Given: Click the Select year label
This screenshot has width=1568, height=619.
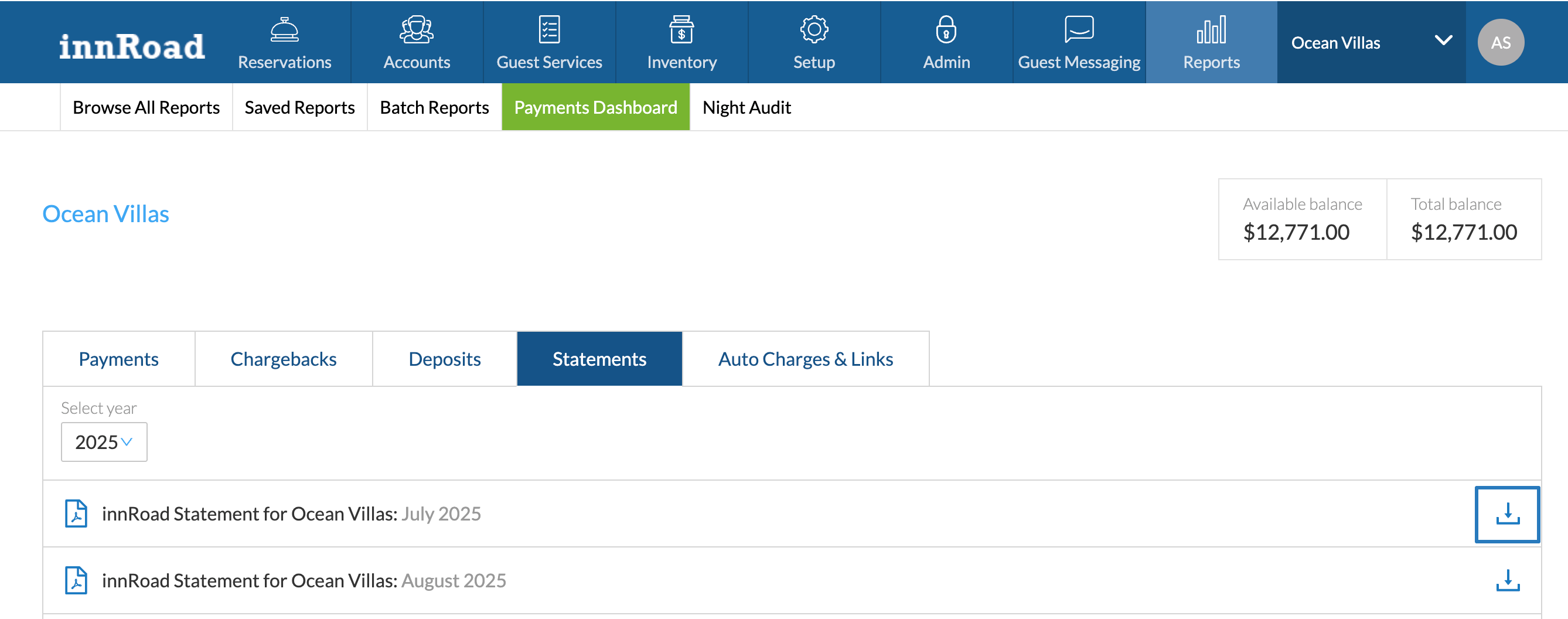Looking at the screenshot, I should pyautogui.click(x=98, y=408).
